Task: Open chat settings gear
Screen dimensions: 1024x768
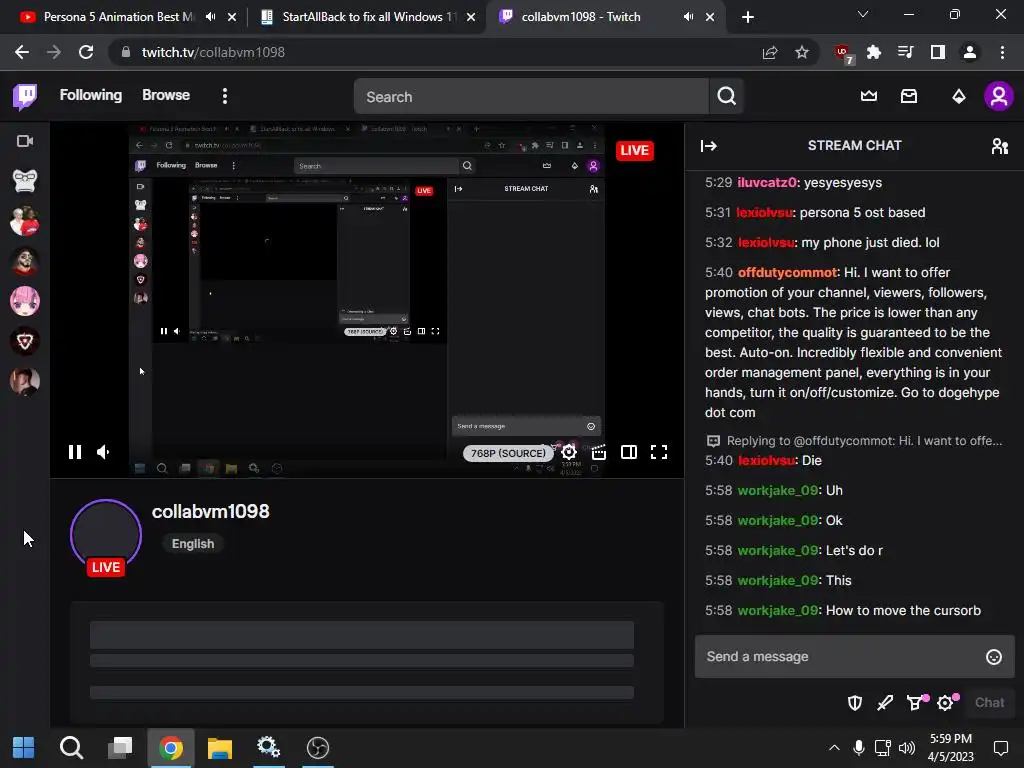Action: coord(946,702)
